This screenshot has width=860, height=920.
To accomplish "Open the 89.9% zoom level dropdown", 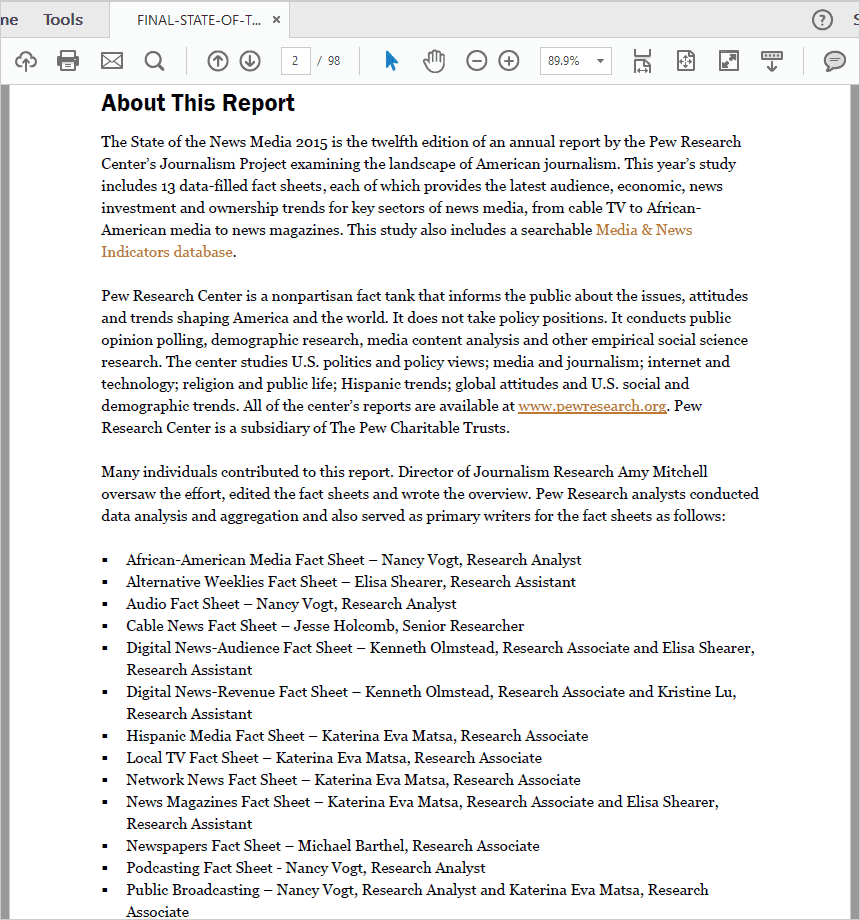I will [575, 60].
